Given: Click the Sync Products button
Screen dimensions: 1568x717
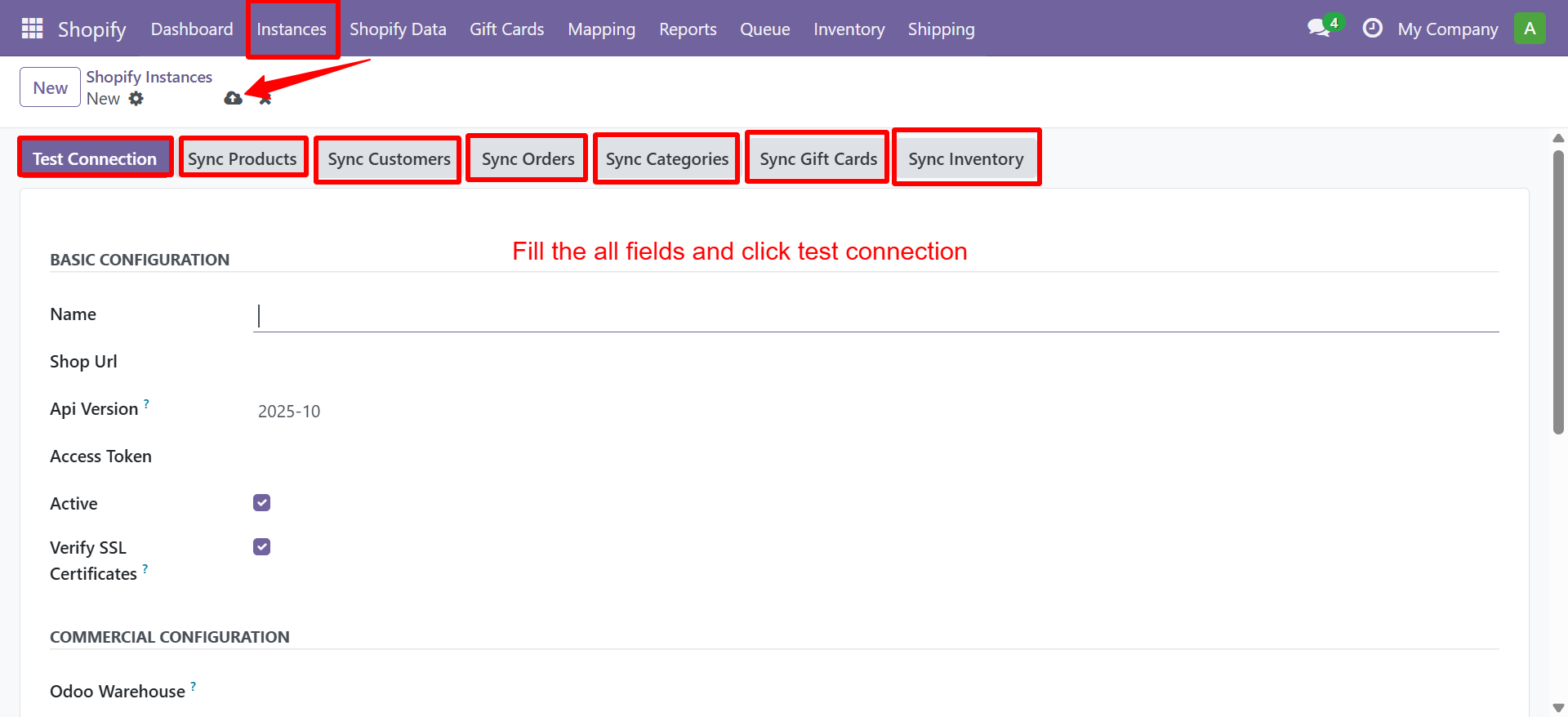Looking at the screenshot, I should (x=243, y=158).
